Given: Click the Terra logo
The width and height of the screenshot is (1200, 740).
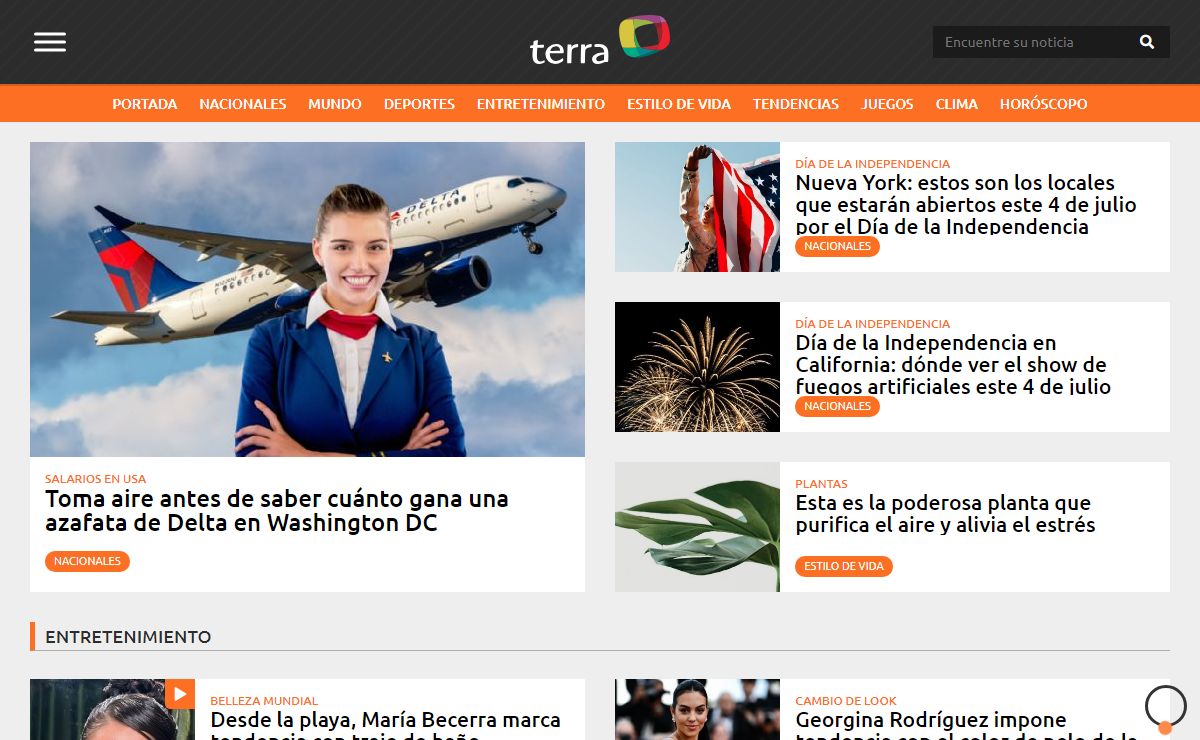Looking at the screenshot, I should [x=600, y=41].
